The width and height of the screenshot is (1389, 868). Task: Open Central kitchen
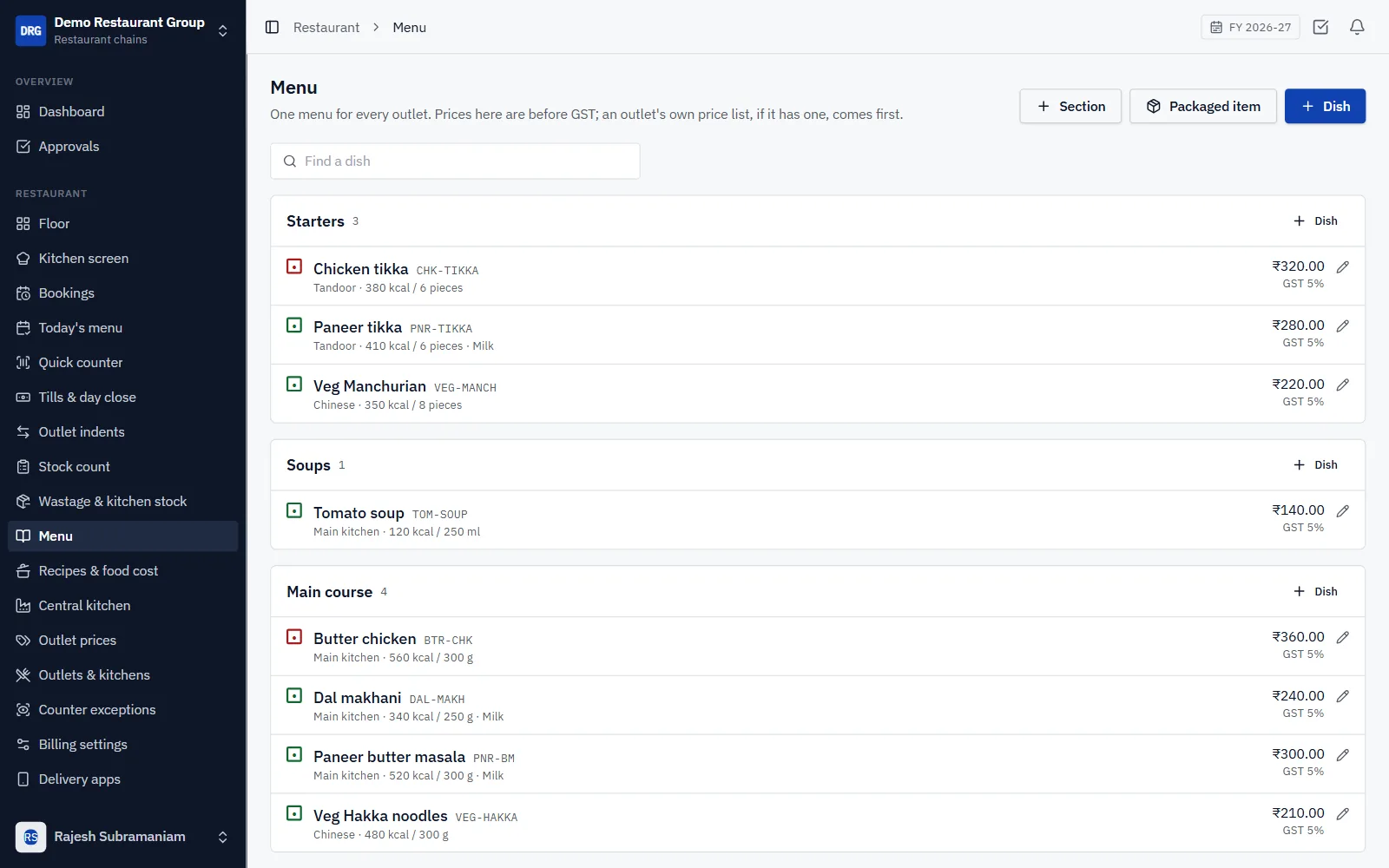click(122, 606)
